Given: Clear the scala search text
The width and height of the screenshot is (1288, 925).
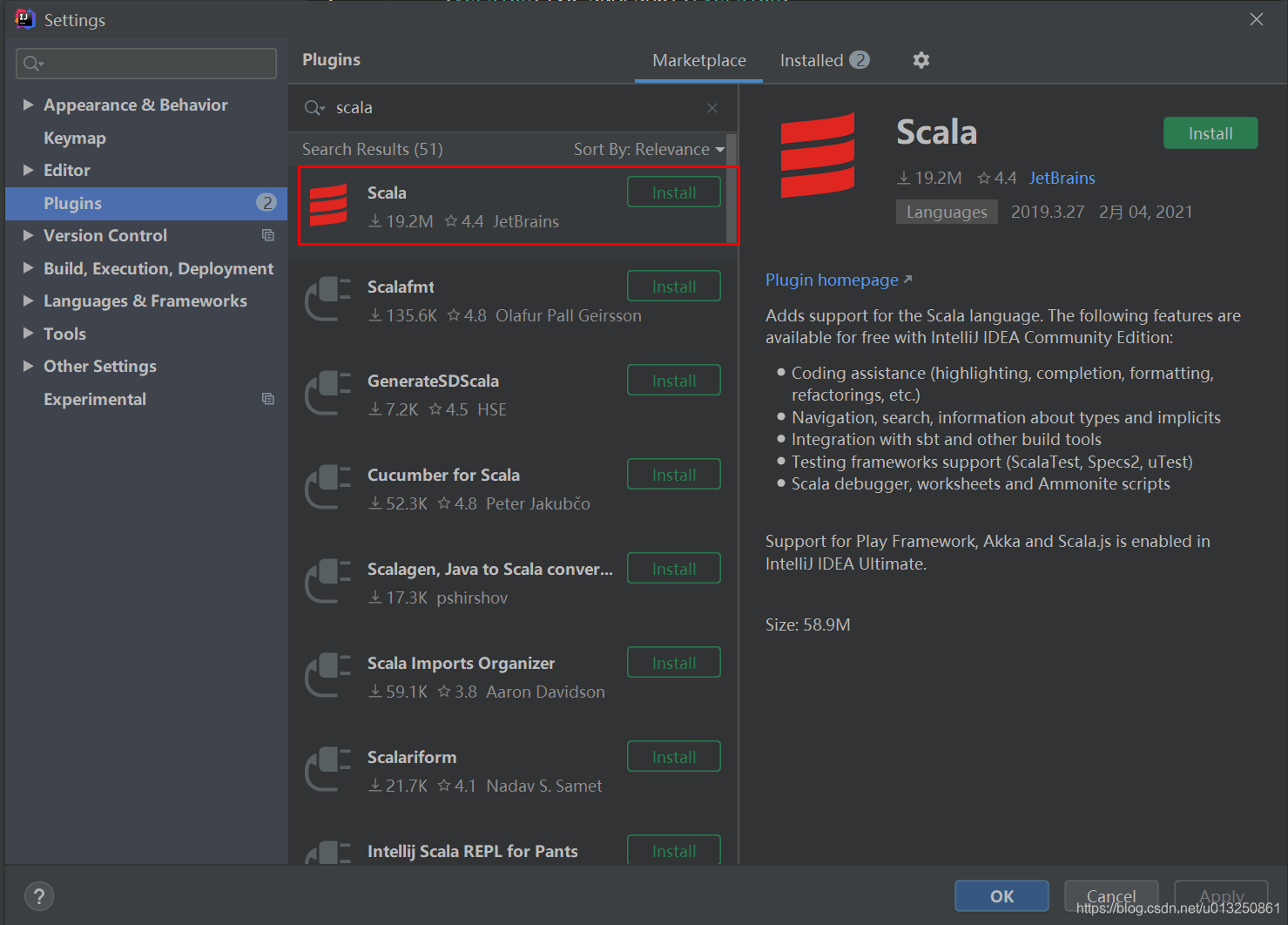Looking at the screenshot, I should (712, 108).
